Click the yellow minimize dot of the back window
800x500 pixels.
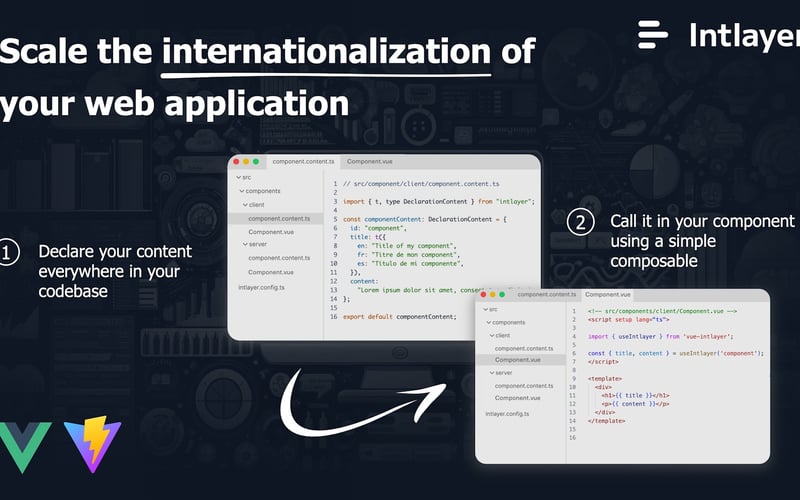(x=246, y=162)
